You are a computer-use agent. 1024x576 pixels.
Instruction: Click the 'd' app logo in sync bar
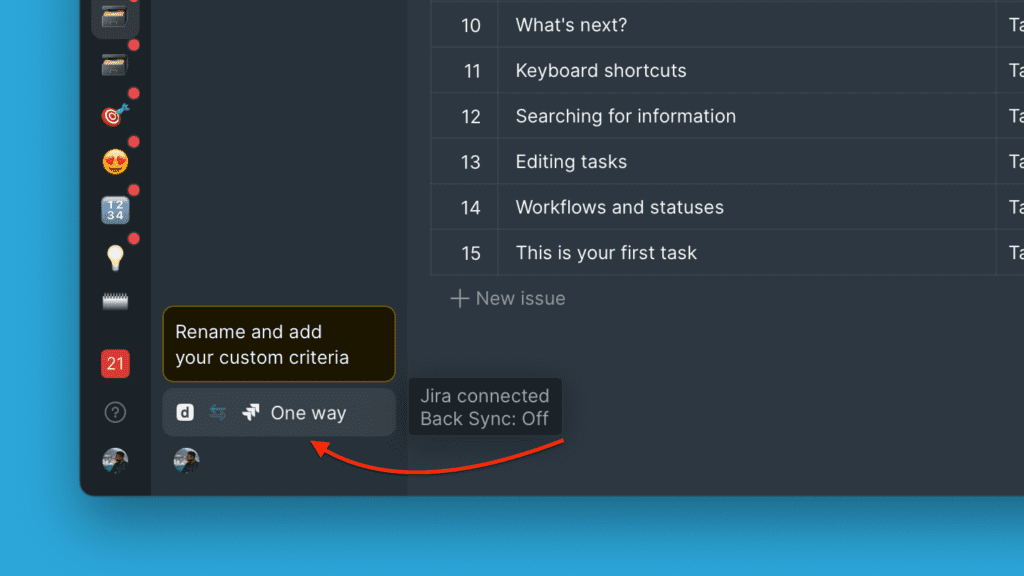[x=185, y=413]
